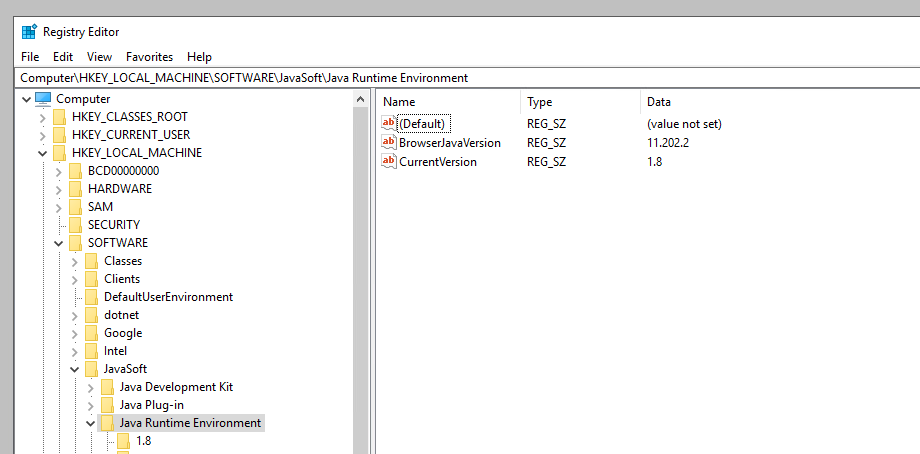Click the Google key folder icon
This screenshot has width=920, height=454.
92,333
